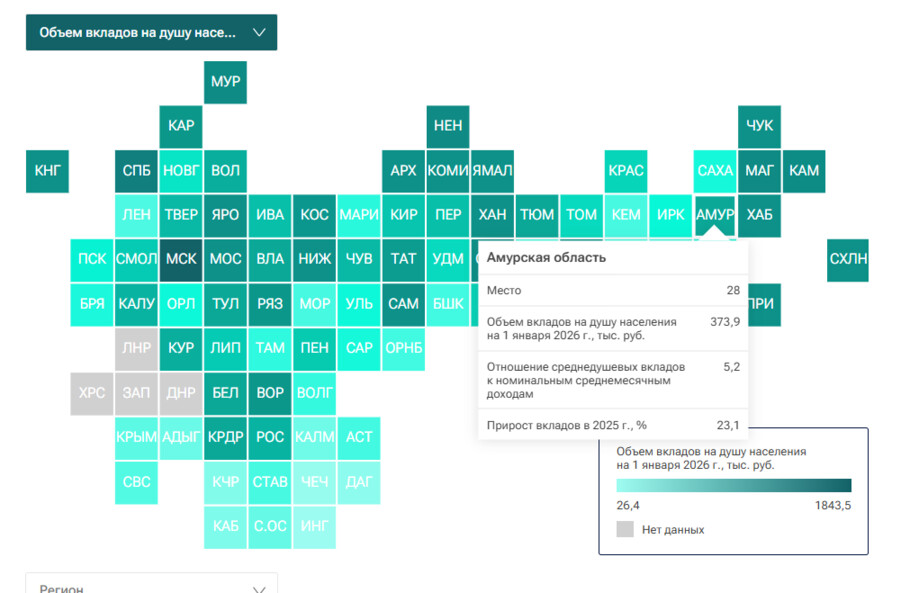900x593 pixels.
Task: Click the grey ХРС no-data tile
Action: click(x=92, y=393)
